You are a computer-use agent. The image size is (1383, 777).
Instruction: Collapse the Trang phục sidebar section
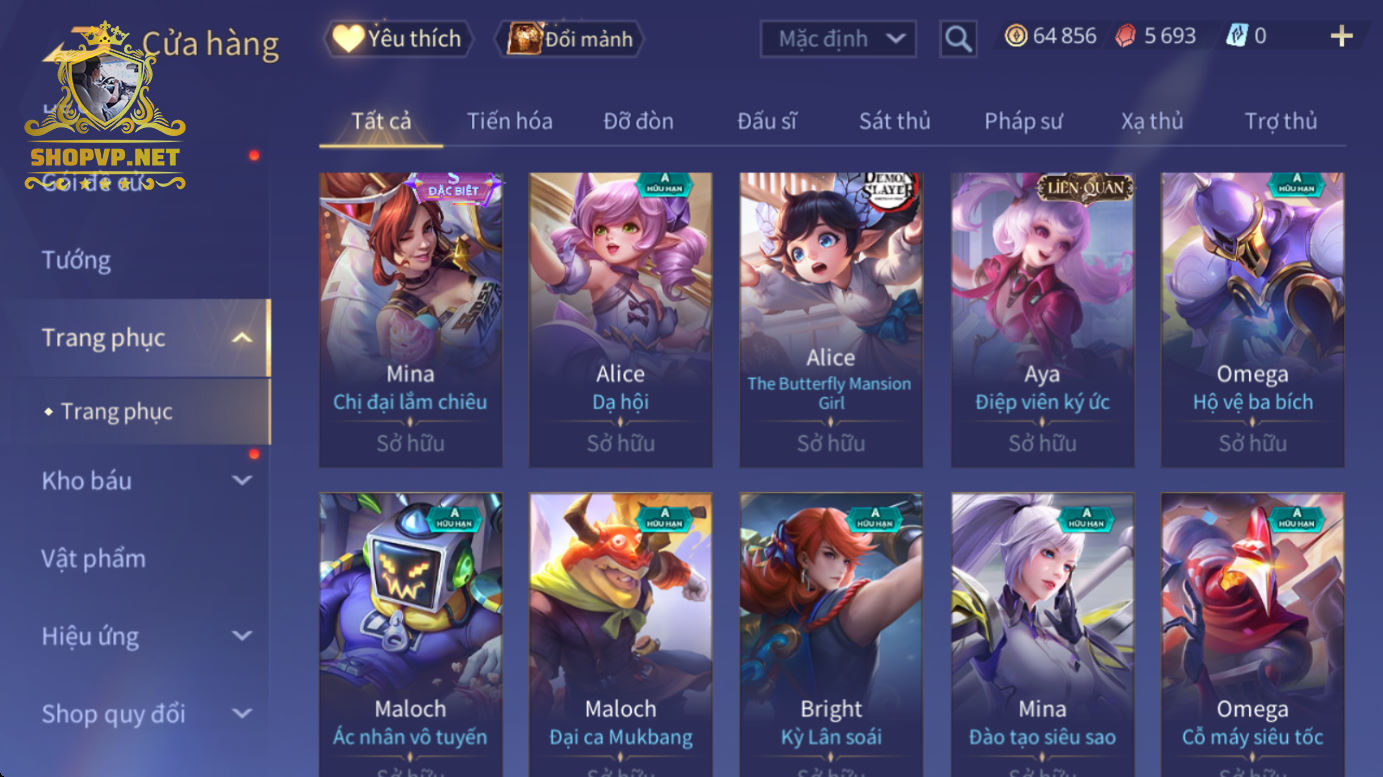click(242, 338)
